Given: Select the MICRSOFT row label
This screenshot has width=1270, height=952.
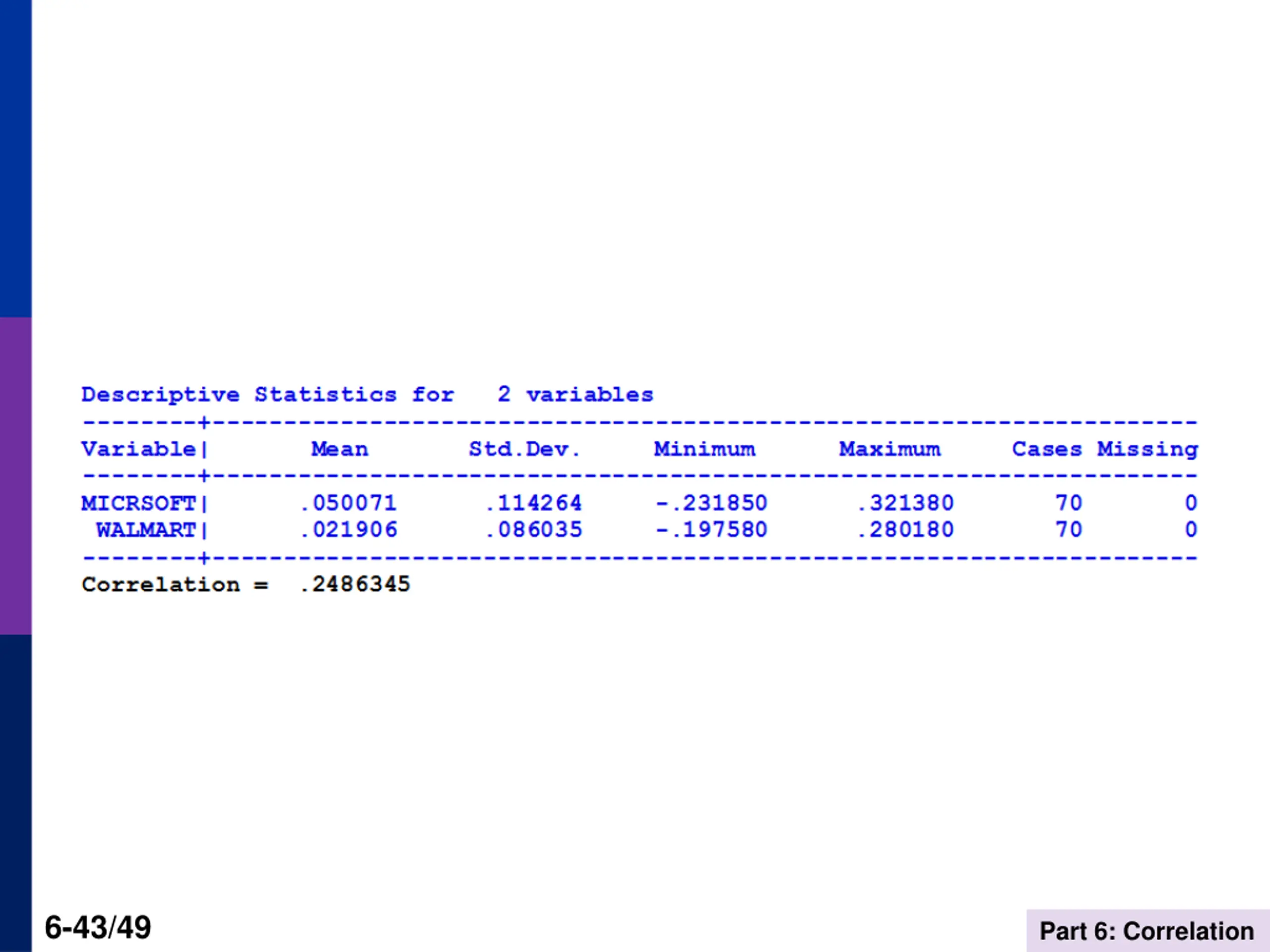Looking at the screenshot, I should click(138, 503).
